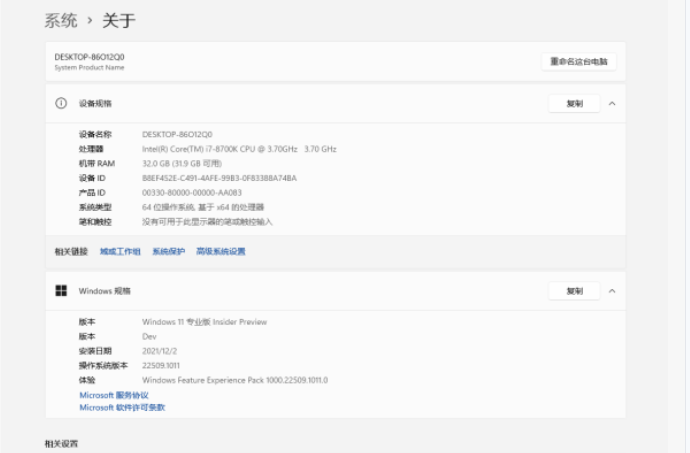
Task: Click Windows 11 专业版 Insider Preview text
Action: coord(204,322)
